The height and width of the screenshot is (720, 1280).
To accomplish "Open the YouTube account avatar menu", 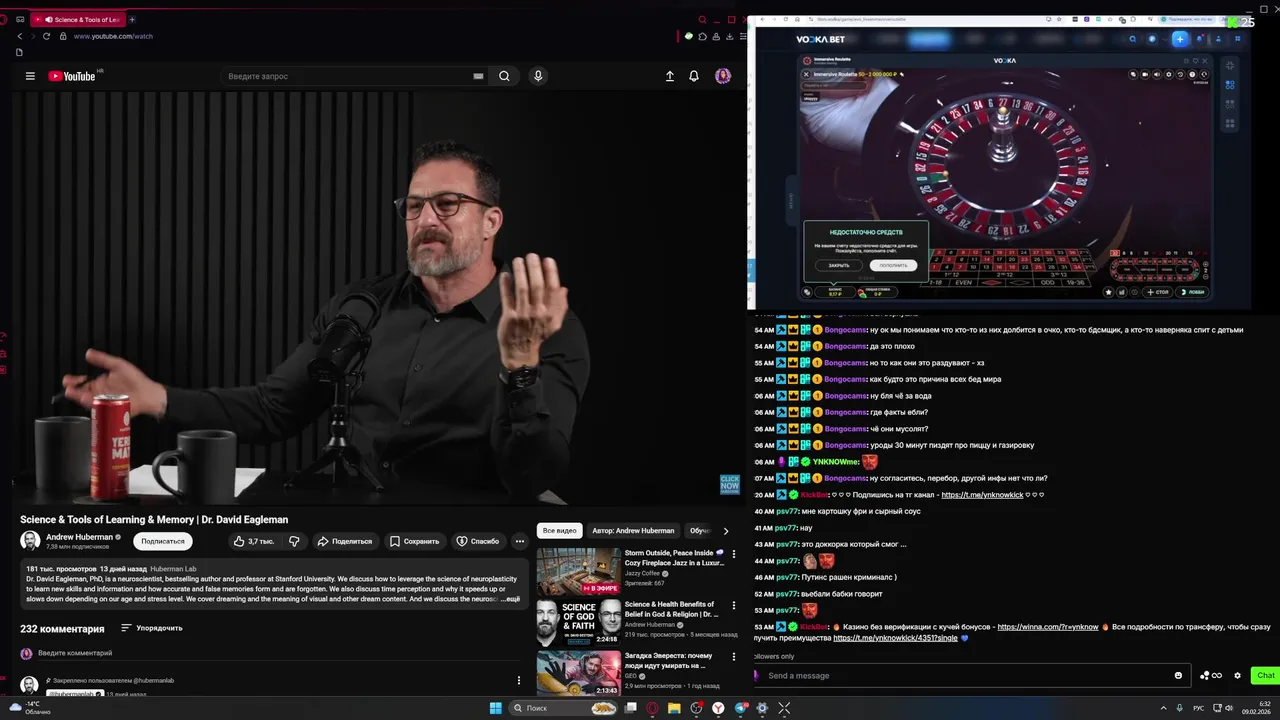I will click(723, 76).
